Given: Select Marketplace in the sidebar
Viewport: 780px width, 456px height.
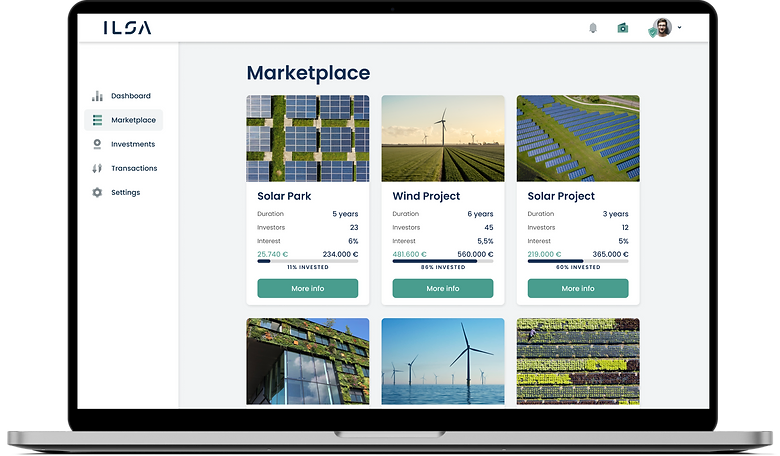Looking at the screenshot, I should [132, 120].
